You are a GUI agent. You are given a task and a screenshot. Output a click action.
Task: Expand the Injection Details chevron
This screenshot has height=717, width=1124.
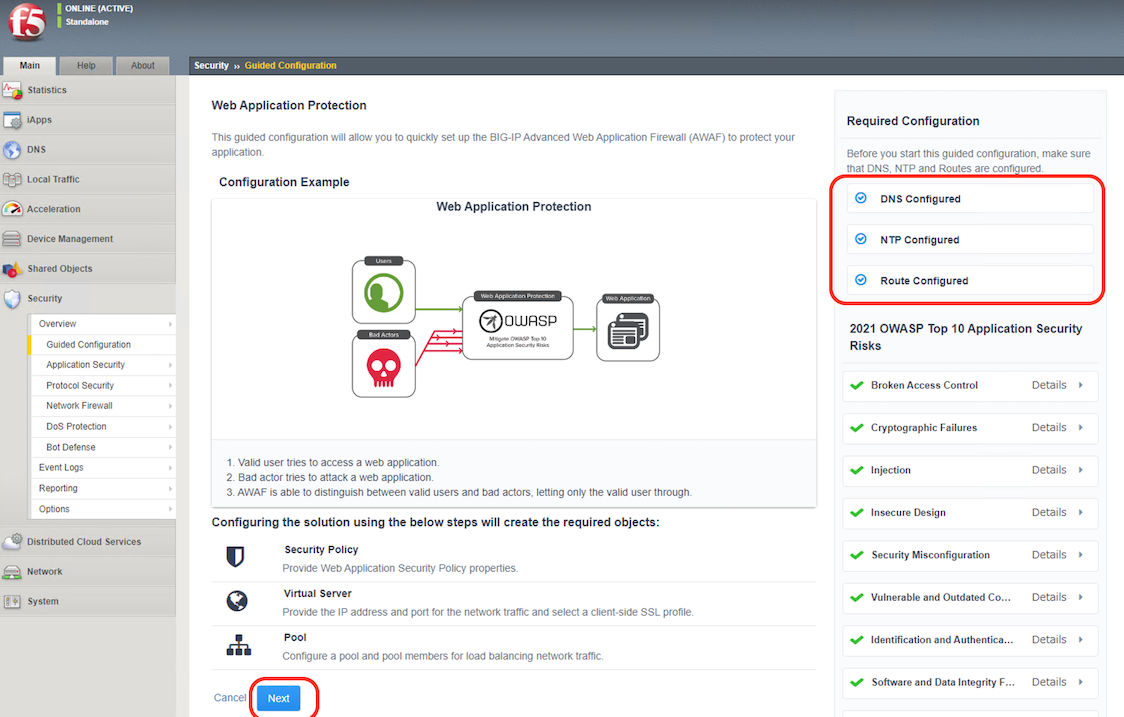[x=1080, y=470]
